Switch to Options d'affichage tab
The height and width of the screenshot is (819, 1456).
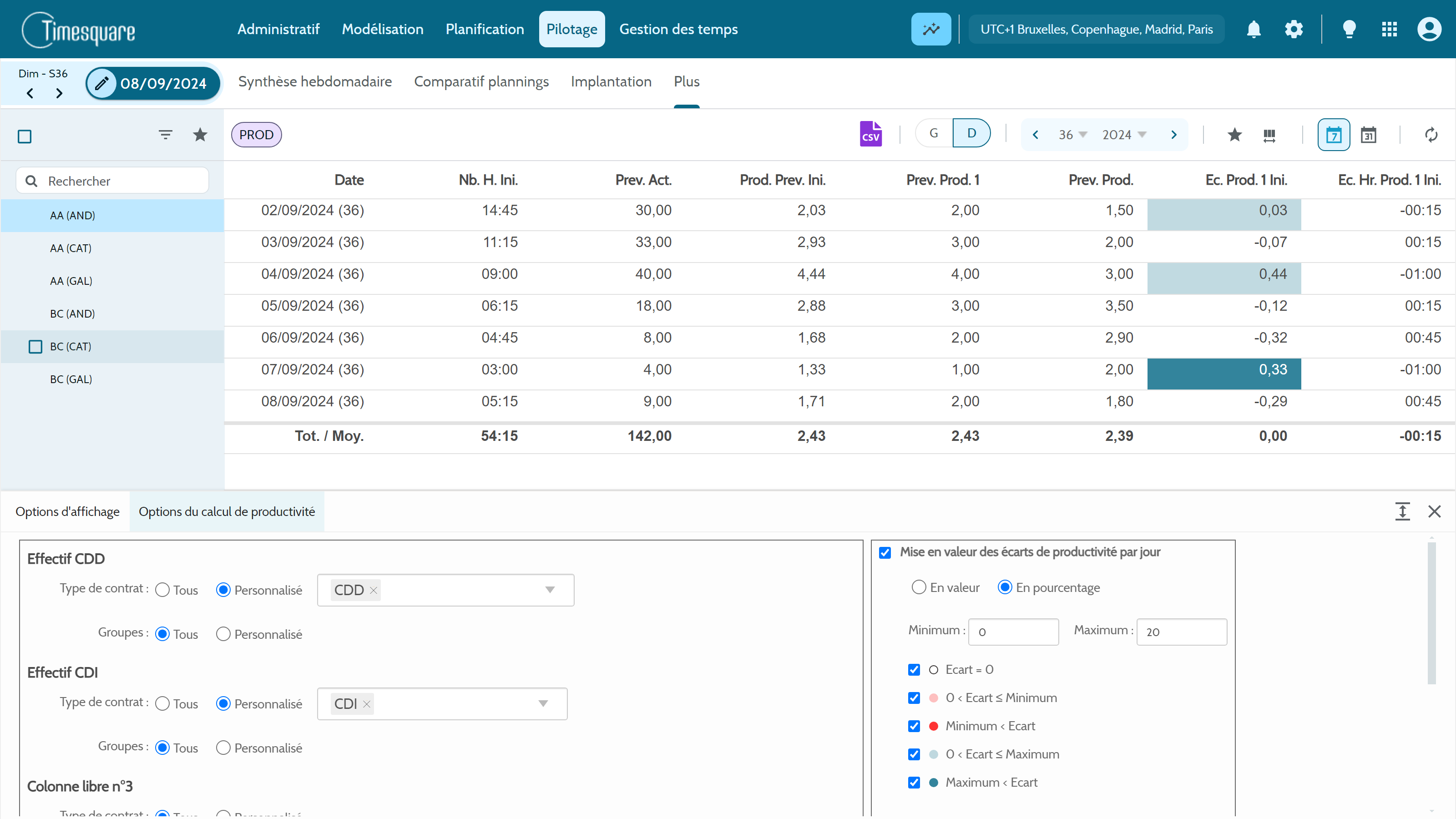coord(67,511)
